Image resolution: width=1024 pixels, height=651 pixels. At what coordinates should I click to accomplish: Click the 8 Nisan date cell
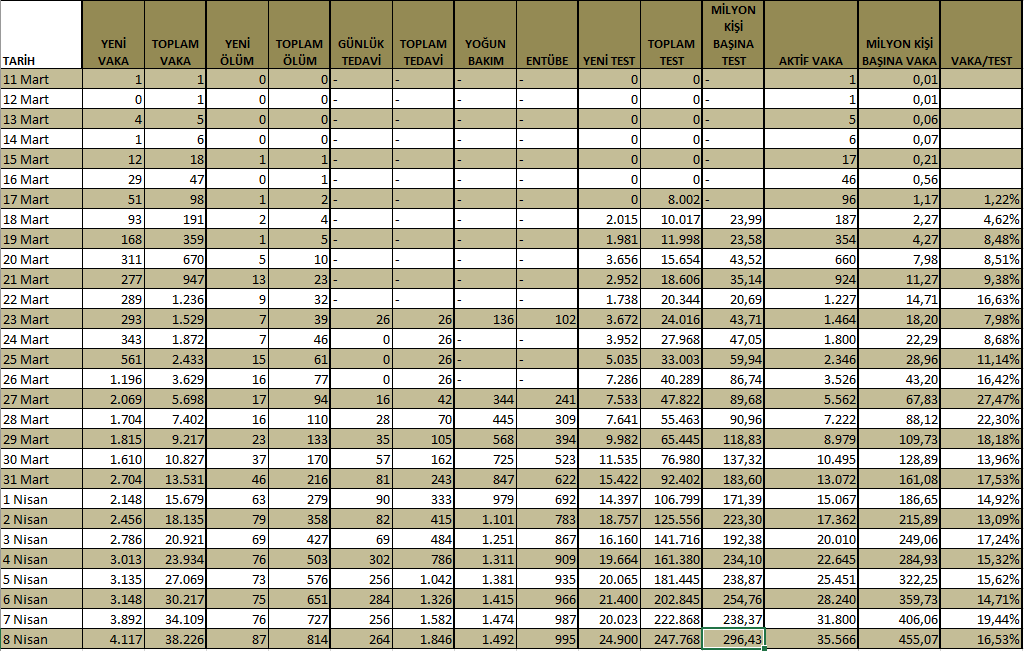point(41,639)
